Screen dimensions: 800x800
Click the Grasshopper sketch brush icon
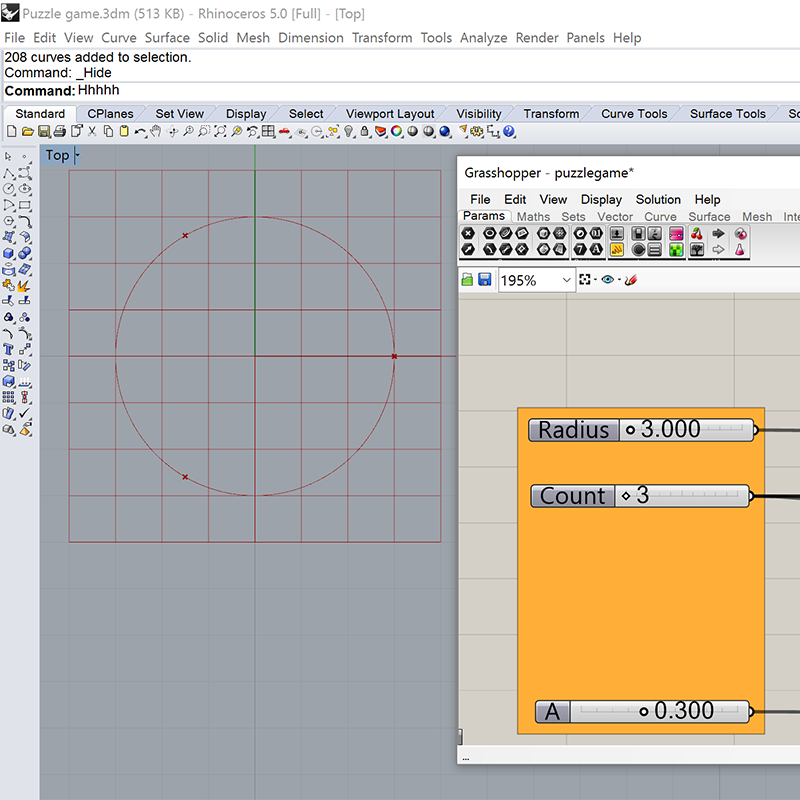[x=631, y=280]
